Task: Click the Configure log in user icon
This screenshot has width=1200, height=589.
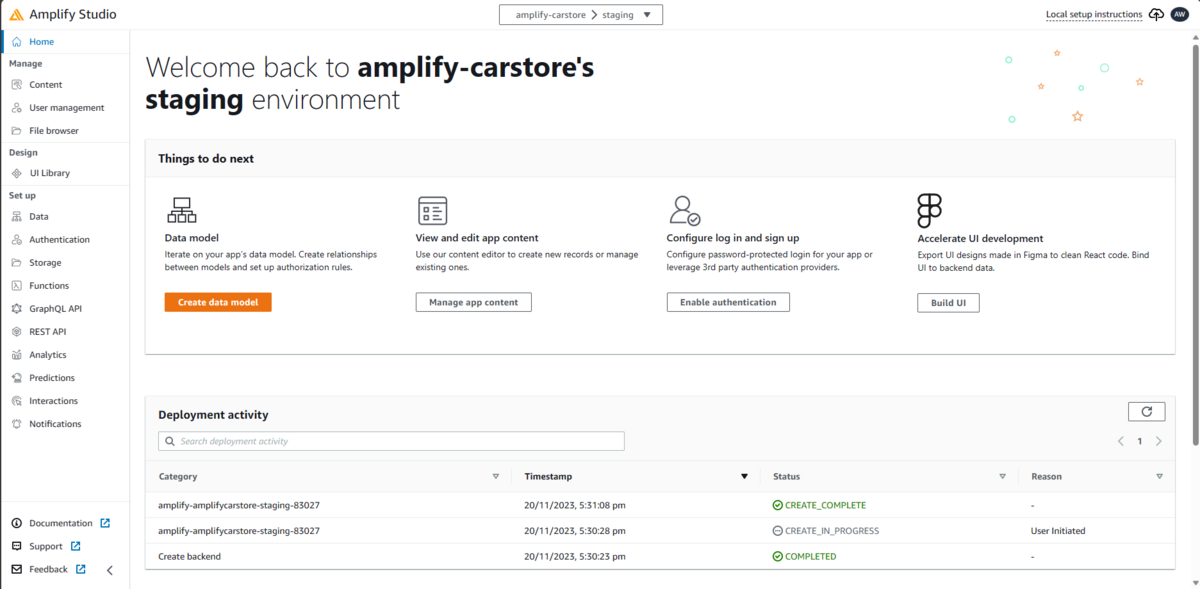Action: coord(684,210)
